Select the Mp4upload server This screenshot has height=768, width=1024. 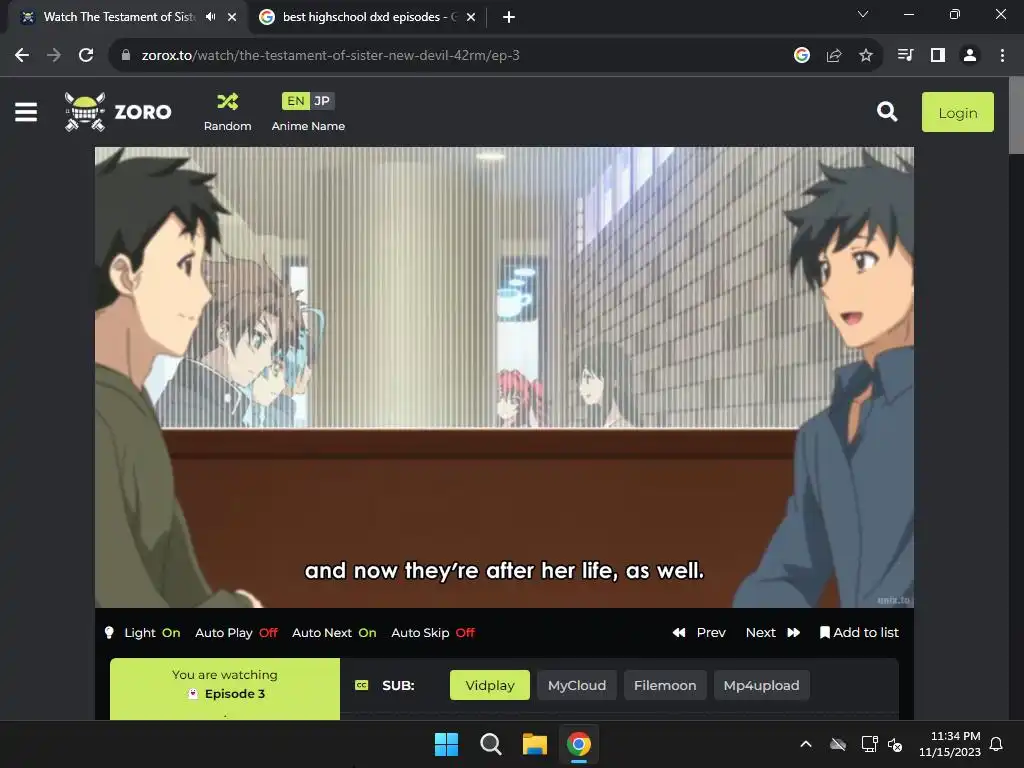click(761, 685)
